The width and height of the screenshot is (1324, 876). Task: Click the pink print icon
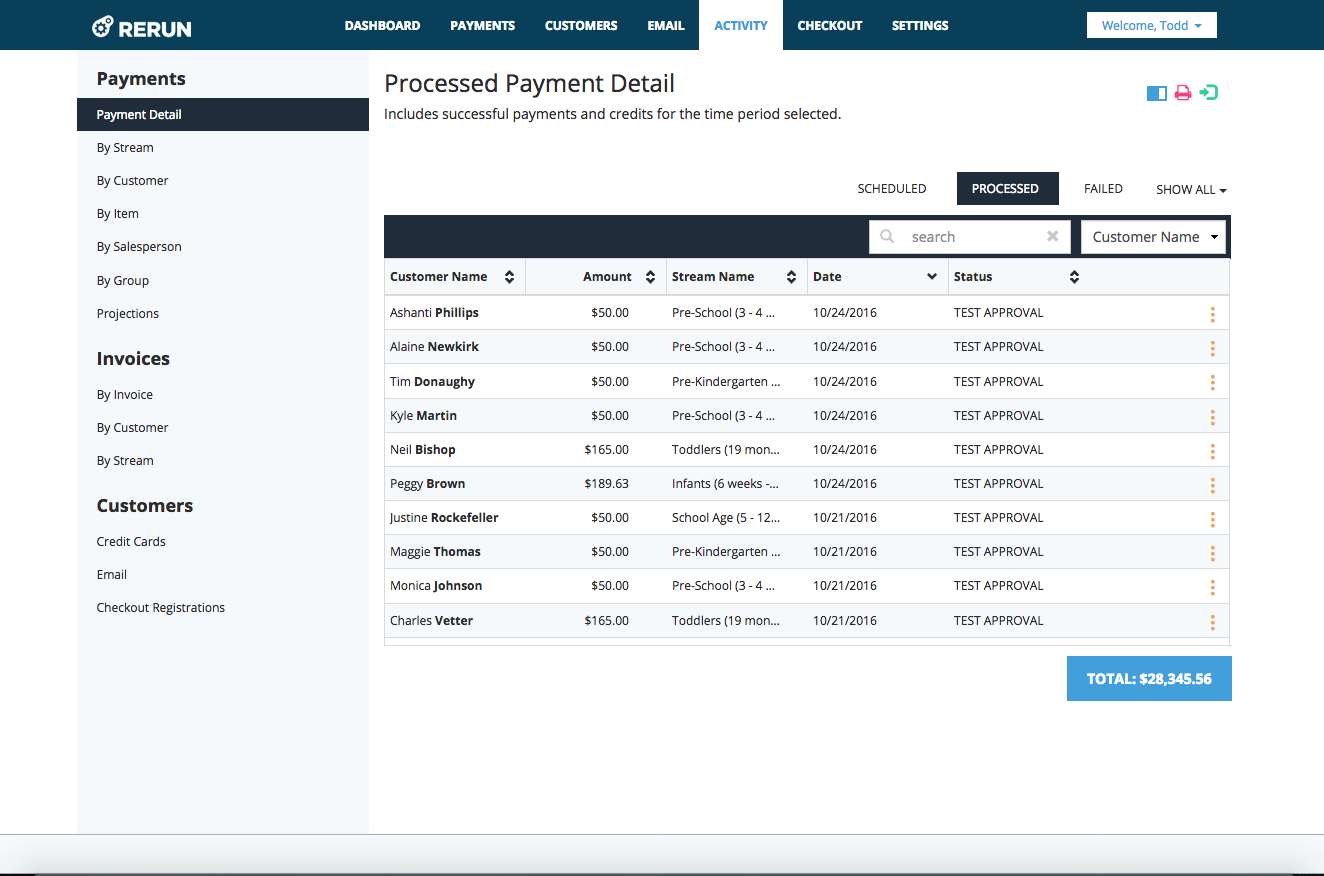click(1183, 93)
